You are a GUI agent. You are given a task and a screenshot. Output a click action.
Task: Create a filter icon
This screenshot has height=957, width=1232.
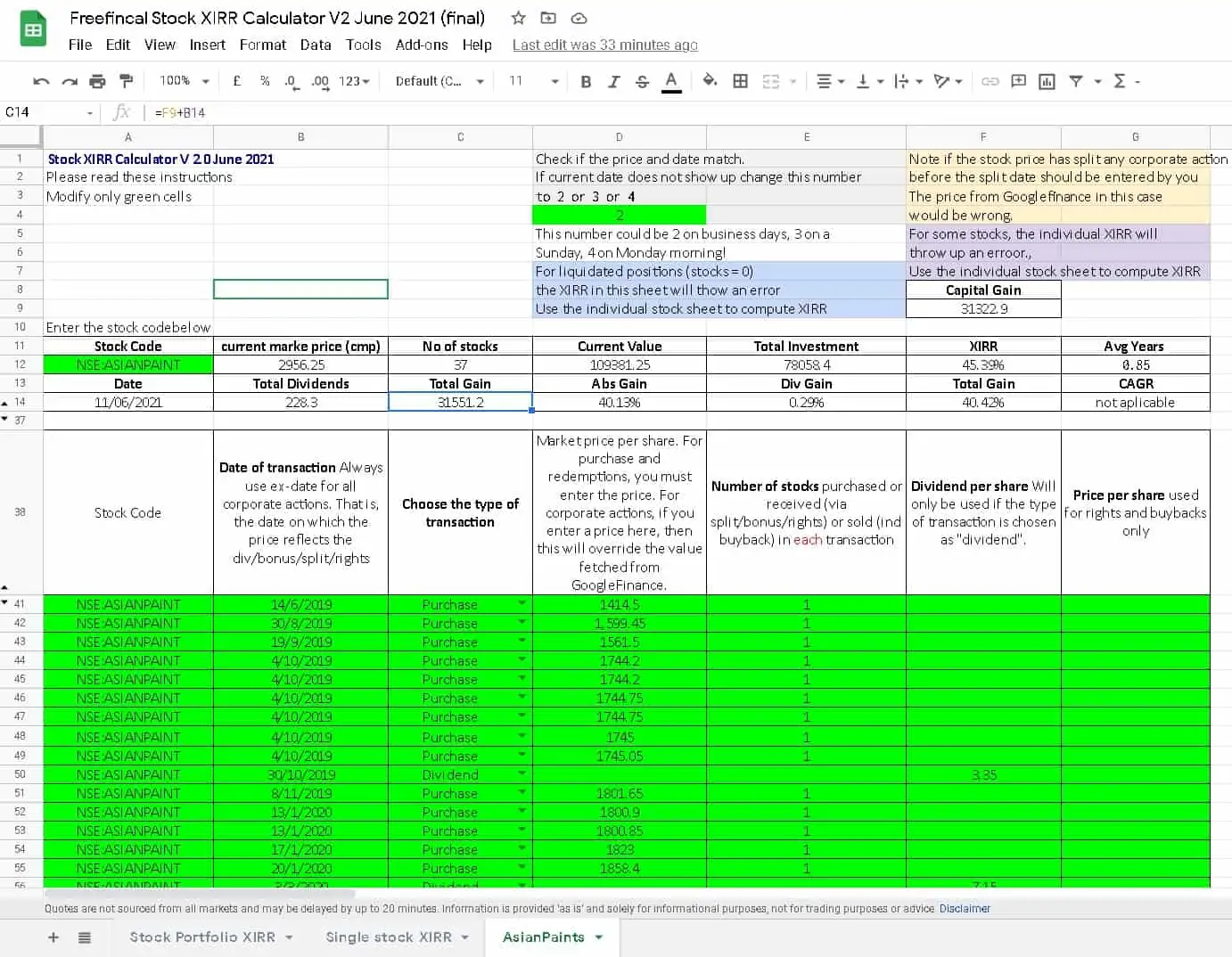coord(1076,81)
